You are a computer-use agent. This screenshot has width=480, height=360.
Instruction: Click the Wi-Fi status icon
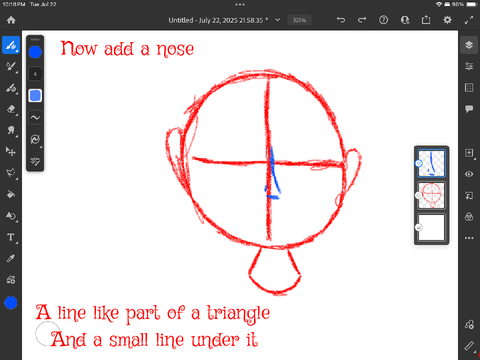pyautogui.click(x=439, y=4)
